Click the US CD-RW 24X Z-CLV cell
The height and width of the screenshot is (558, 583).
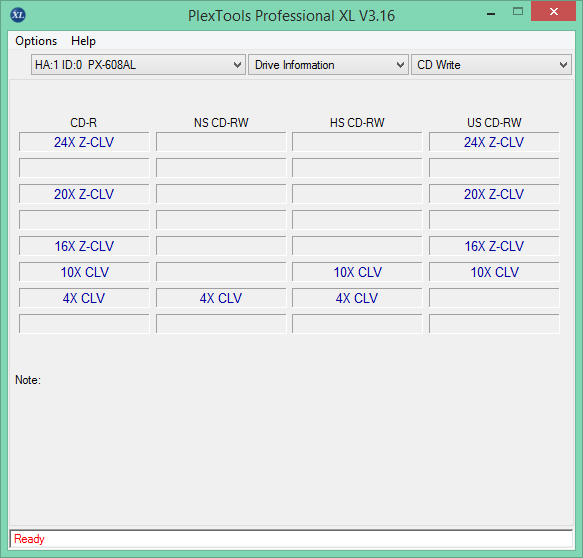pyautogui.click(x=494, y=142)
